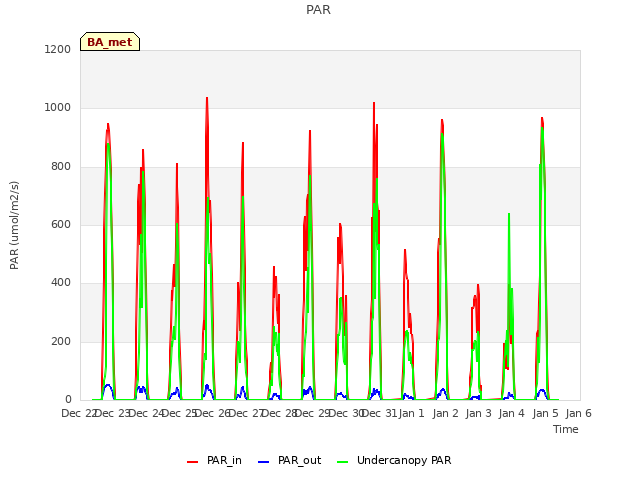The width and height of the screenshot is (640, 480).
Task: Click the Dec 31 red peak near 1020
Action: (374, 104)
